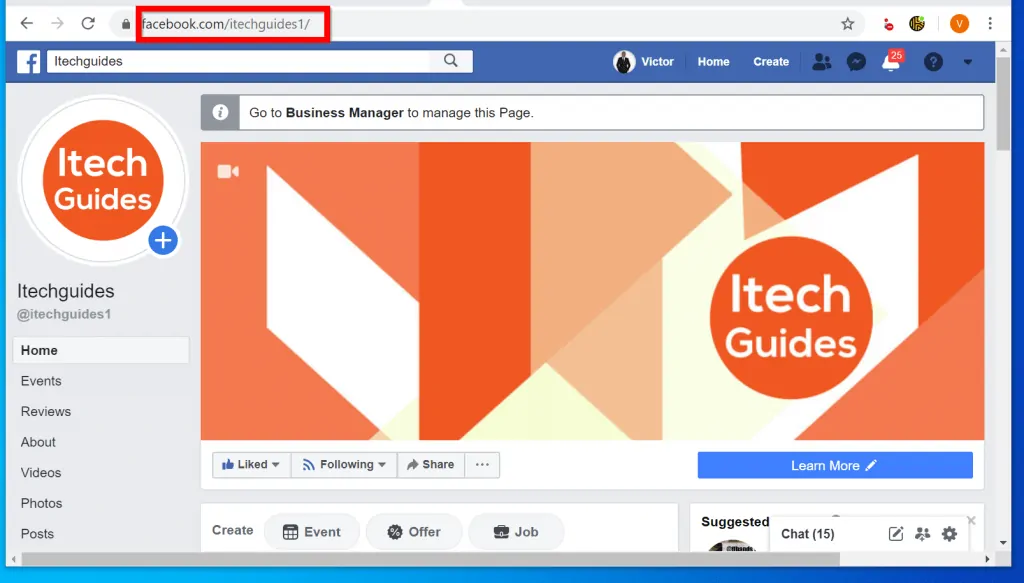Click the green-yellow round extension icon
This screenshot has width=1024, height=583.
[917, 24]
